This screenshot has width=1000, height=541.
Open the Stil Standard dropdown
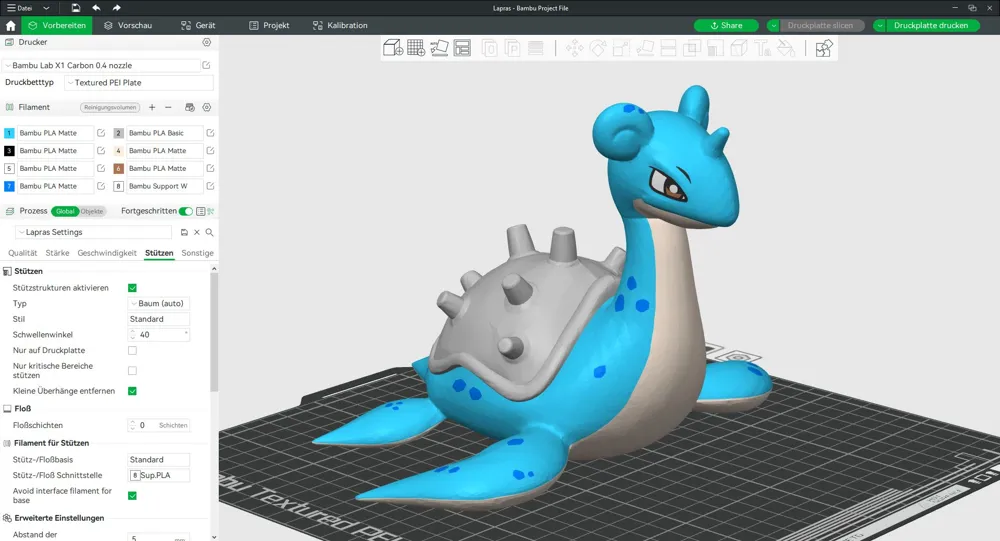(x=159, y=319)
